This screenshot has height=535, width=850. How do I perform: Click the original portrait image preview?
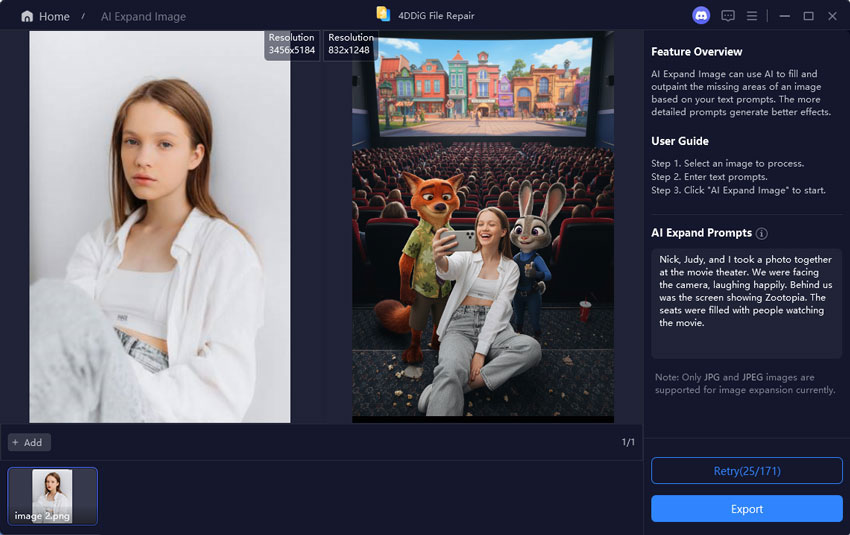click(160, 227)
